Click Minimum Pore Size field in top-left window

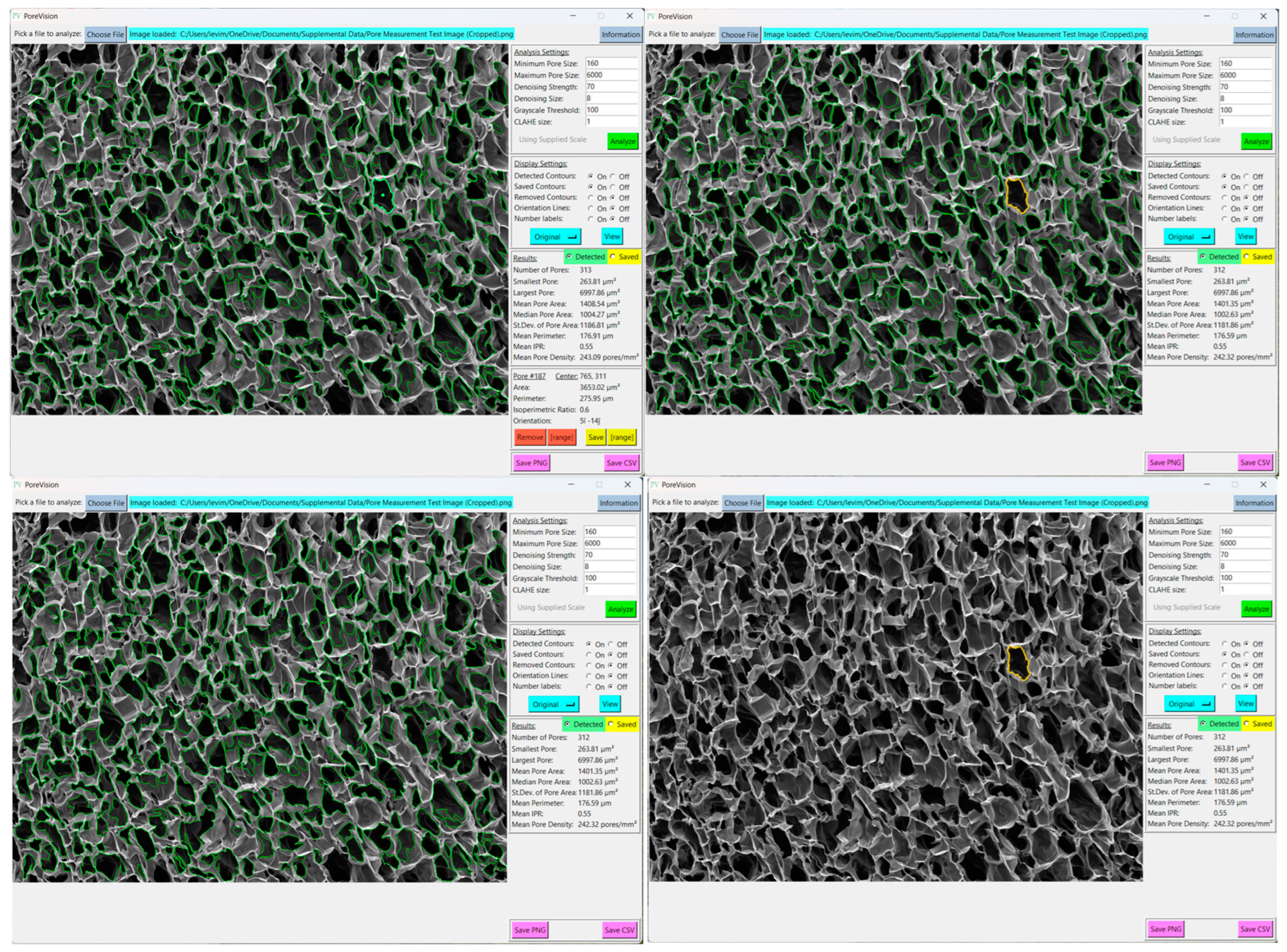coord(612,63)
